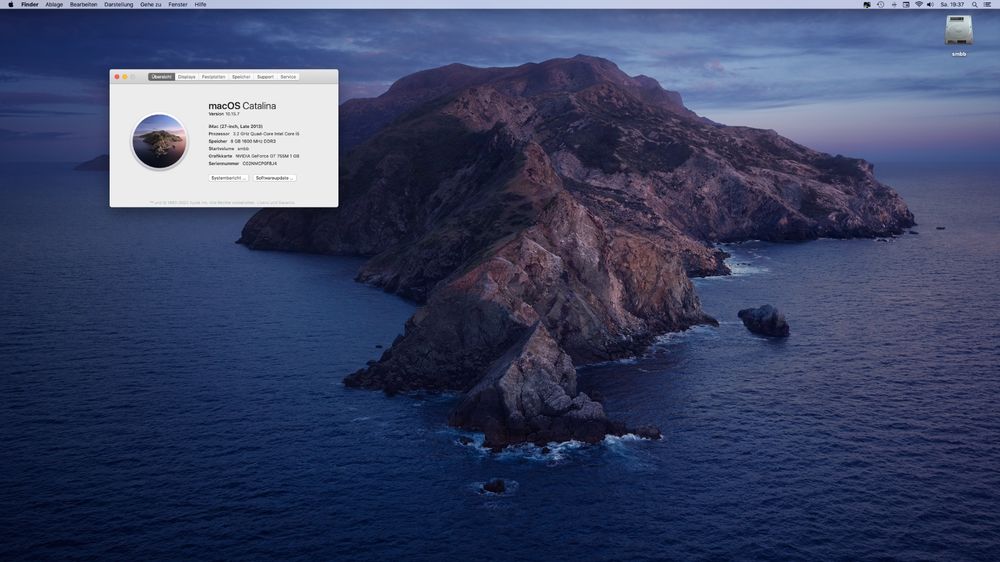1000x562 pixels.
Task: Click the macOS Catalina logo image
Action: (x=159, y=141)
